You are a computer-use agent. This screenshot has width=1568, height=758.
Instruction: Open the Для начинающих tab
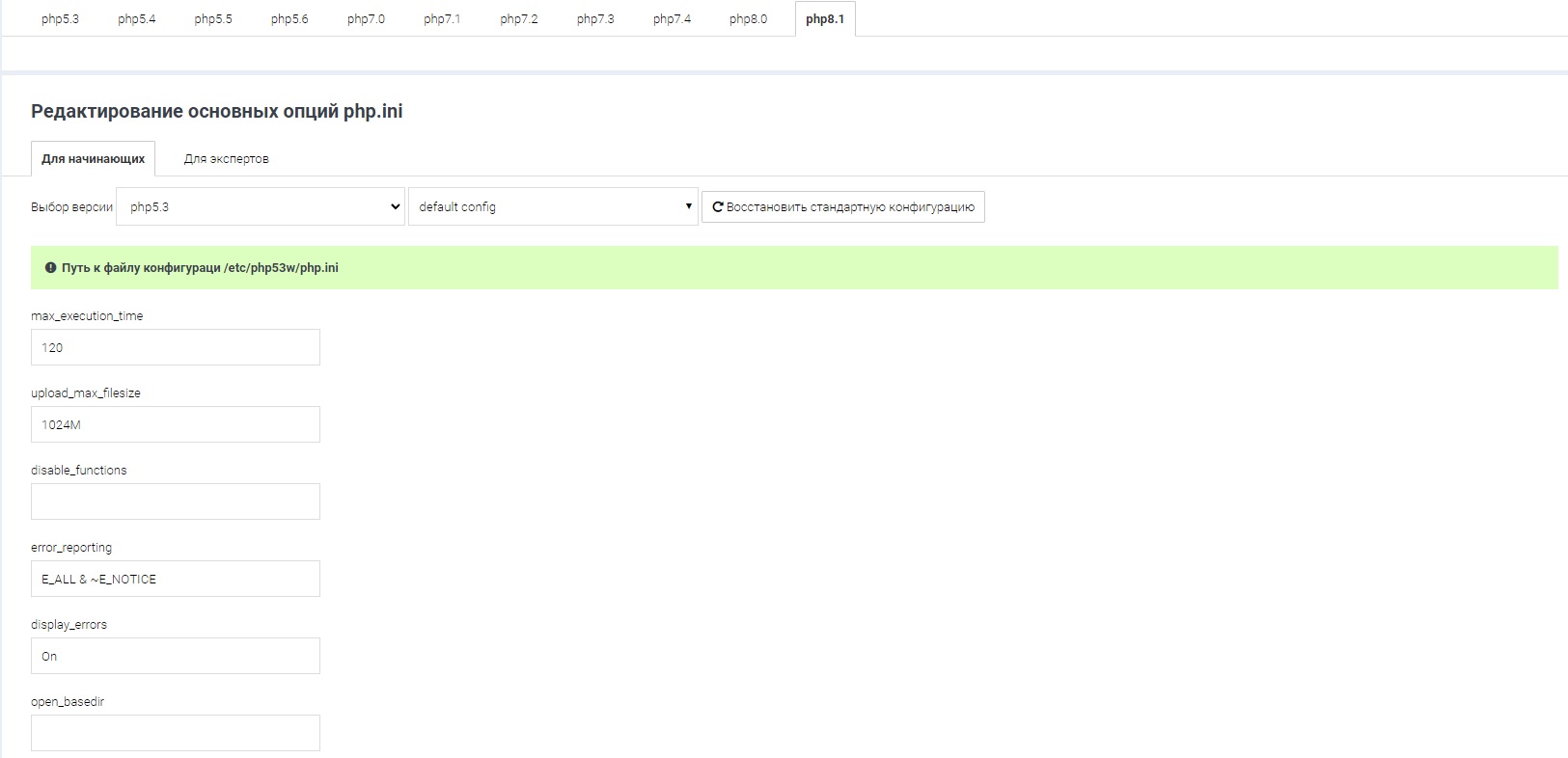93,159
